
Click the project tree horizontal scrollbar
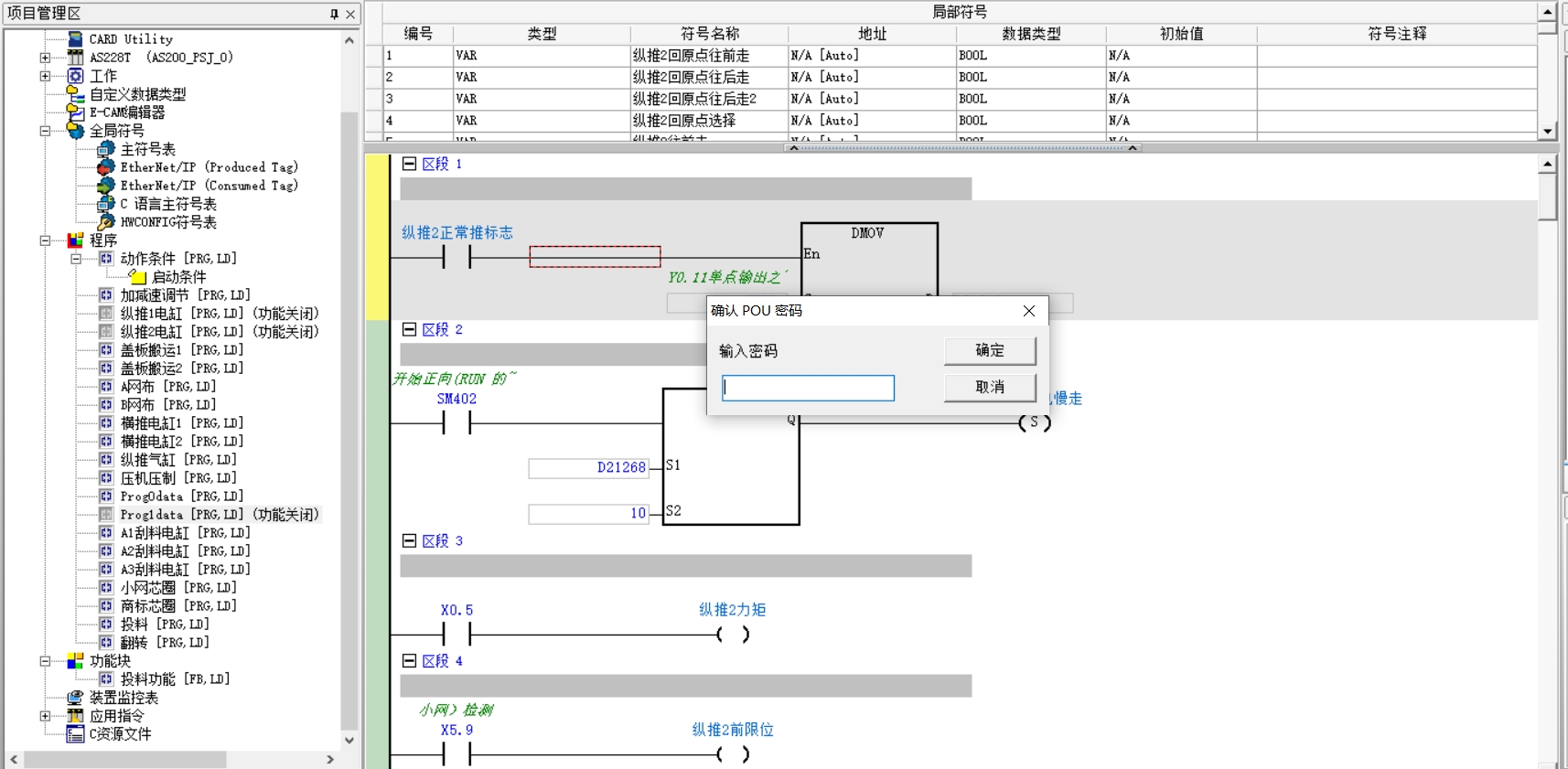point(125,760)
